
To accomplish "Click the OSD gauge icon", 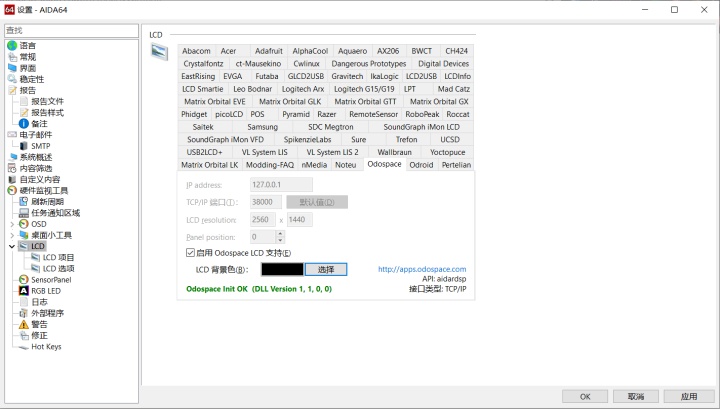I will point(24,224).
